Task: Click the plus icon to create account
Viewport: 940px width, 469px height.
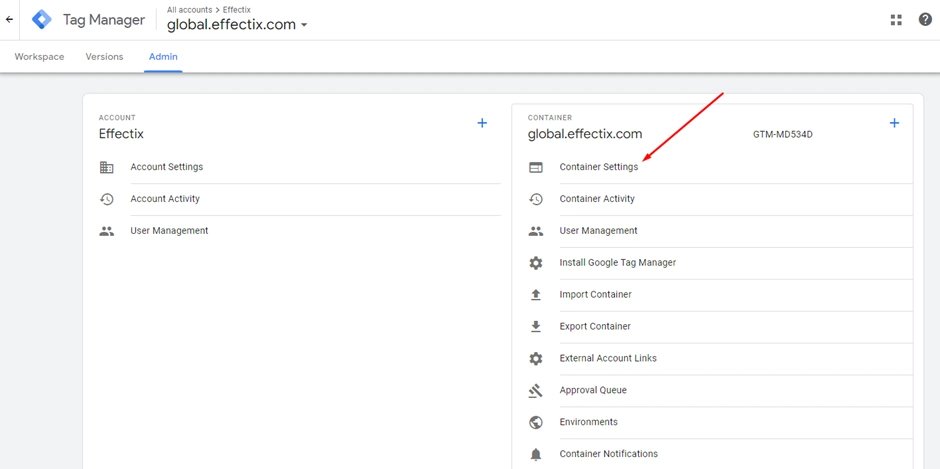Action: pos(482,123)
